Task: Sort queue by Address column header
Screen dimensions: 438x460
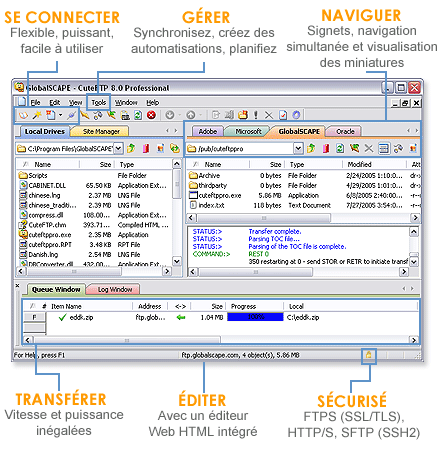Action: pyautogui.click(x=150, y=306)
